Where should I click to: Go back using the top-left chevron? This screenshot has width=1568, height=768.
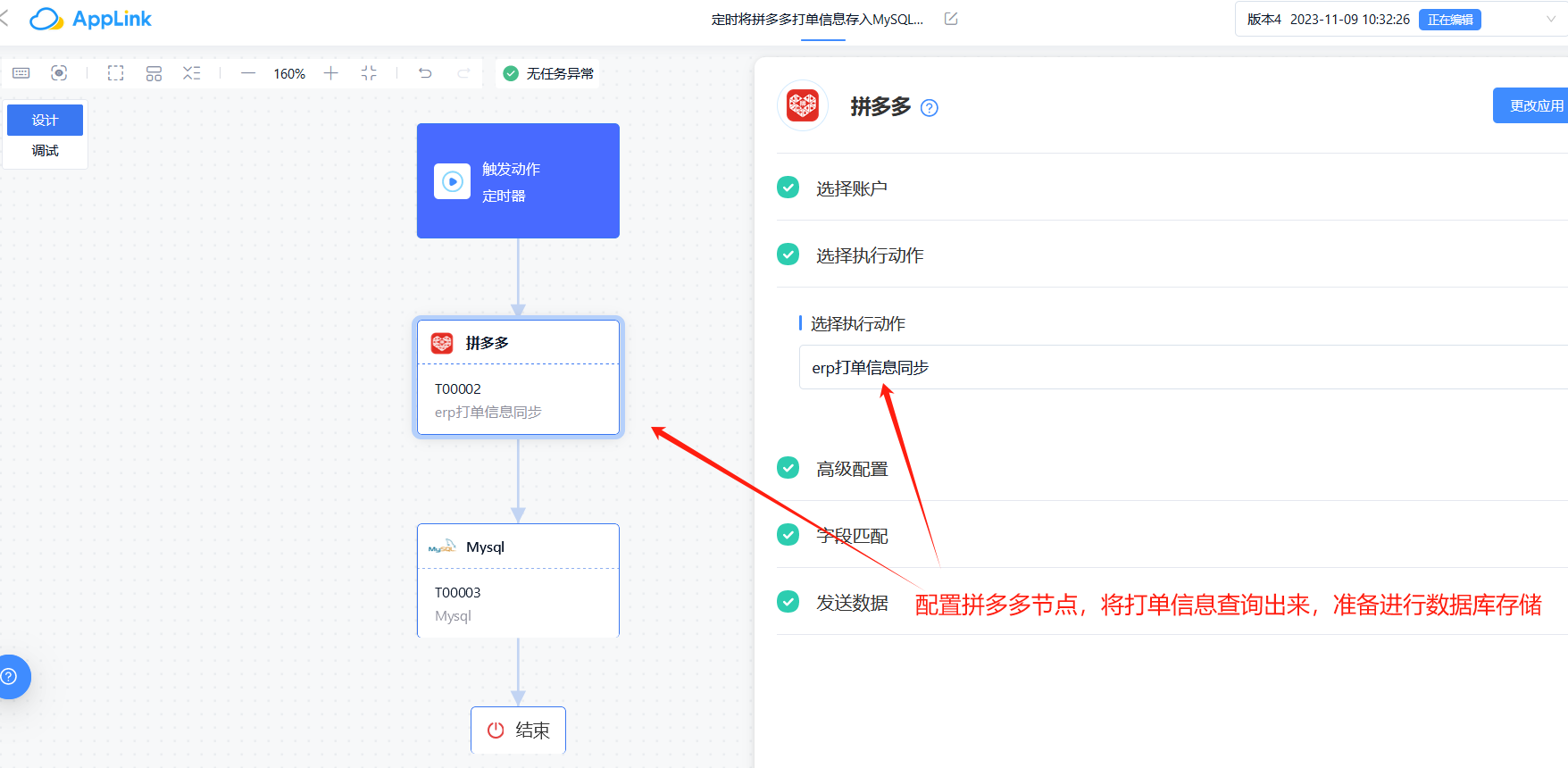4,19
